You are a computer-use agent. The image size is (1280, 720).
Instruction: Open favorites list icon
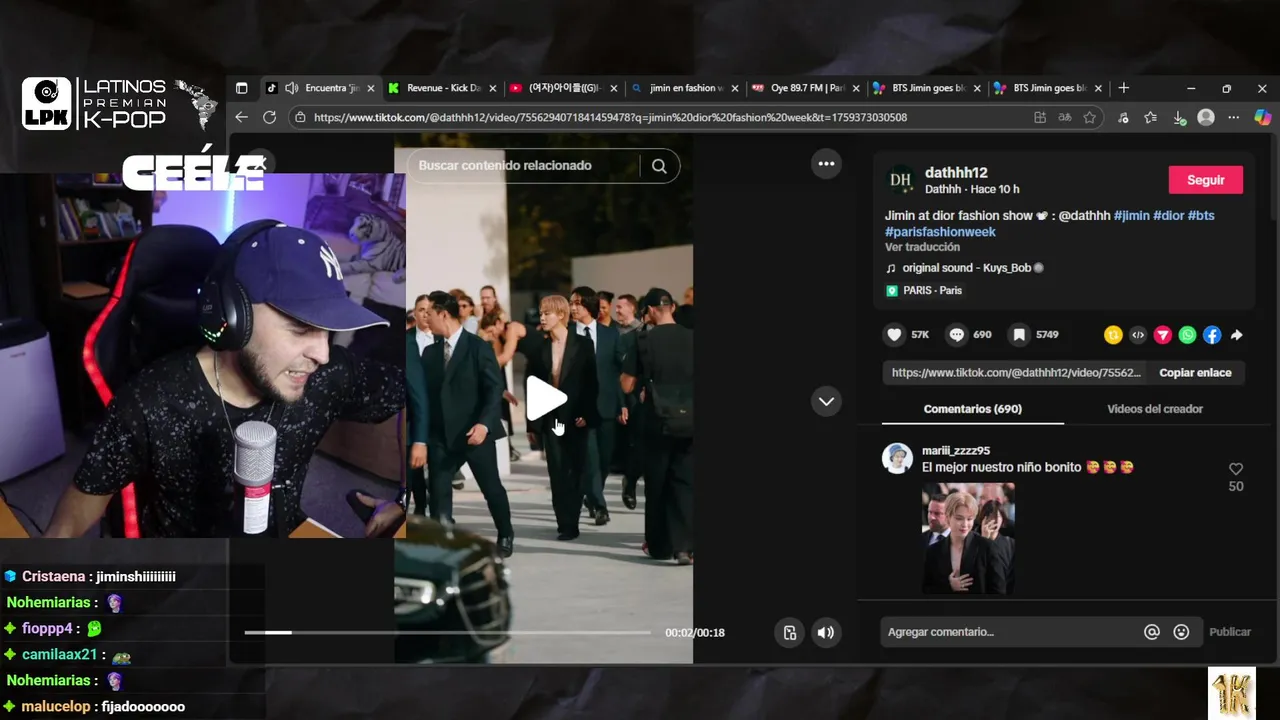tap(1151, 117)
